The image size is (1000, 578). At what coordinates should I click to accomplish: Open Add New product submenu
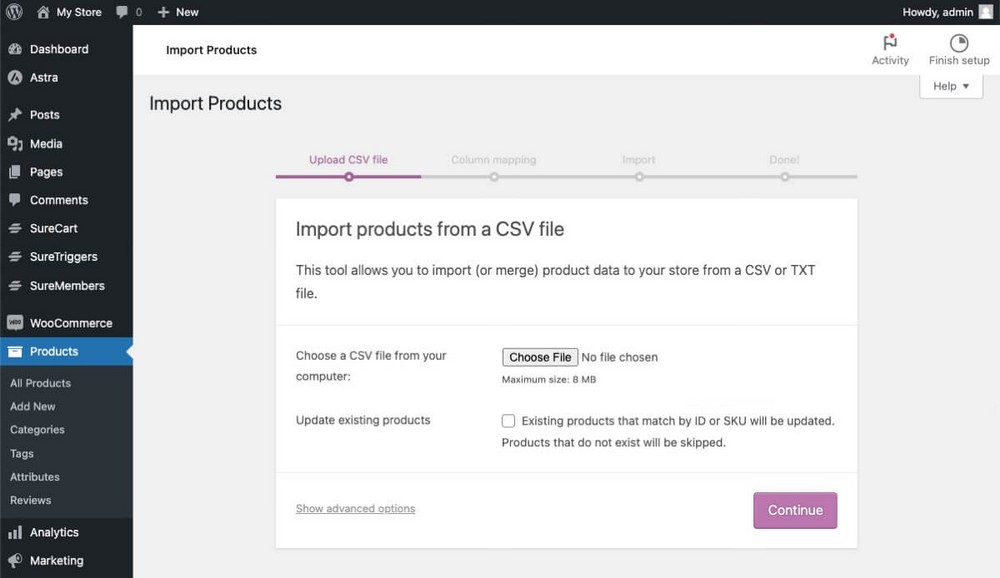click(x=33, y=406)
